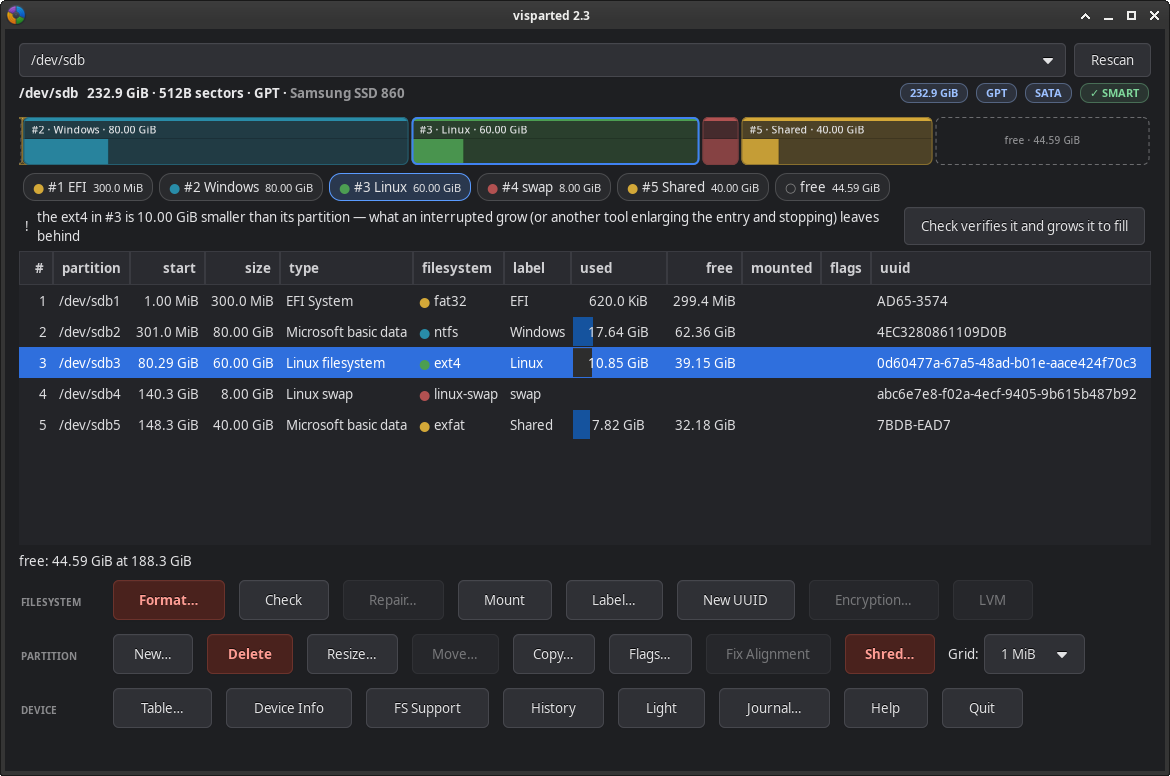1170x776 pixels.
Task: Click the visparted app icon in title bar
Action: coord(16,15)
